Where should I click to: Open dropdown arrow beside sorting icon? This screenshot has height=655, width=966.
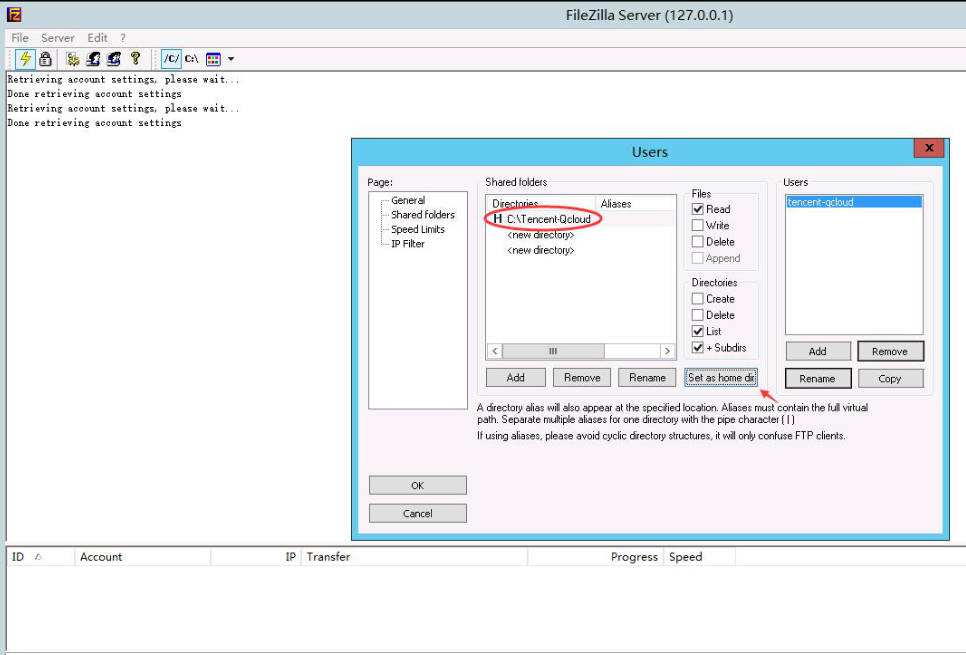[x=231, y=59]
